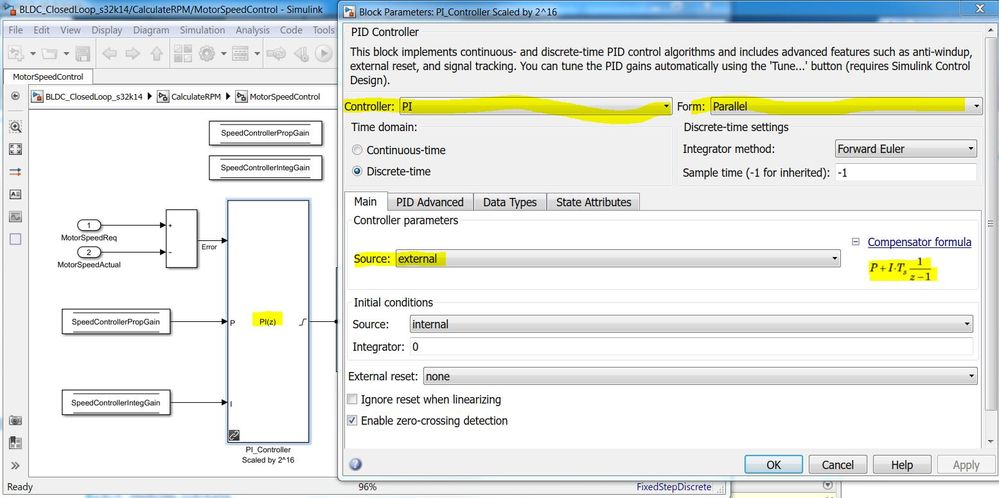Collapse the Compensator formula expander
The image size is (999, 498).
tap(856, 242)
